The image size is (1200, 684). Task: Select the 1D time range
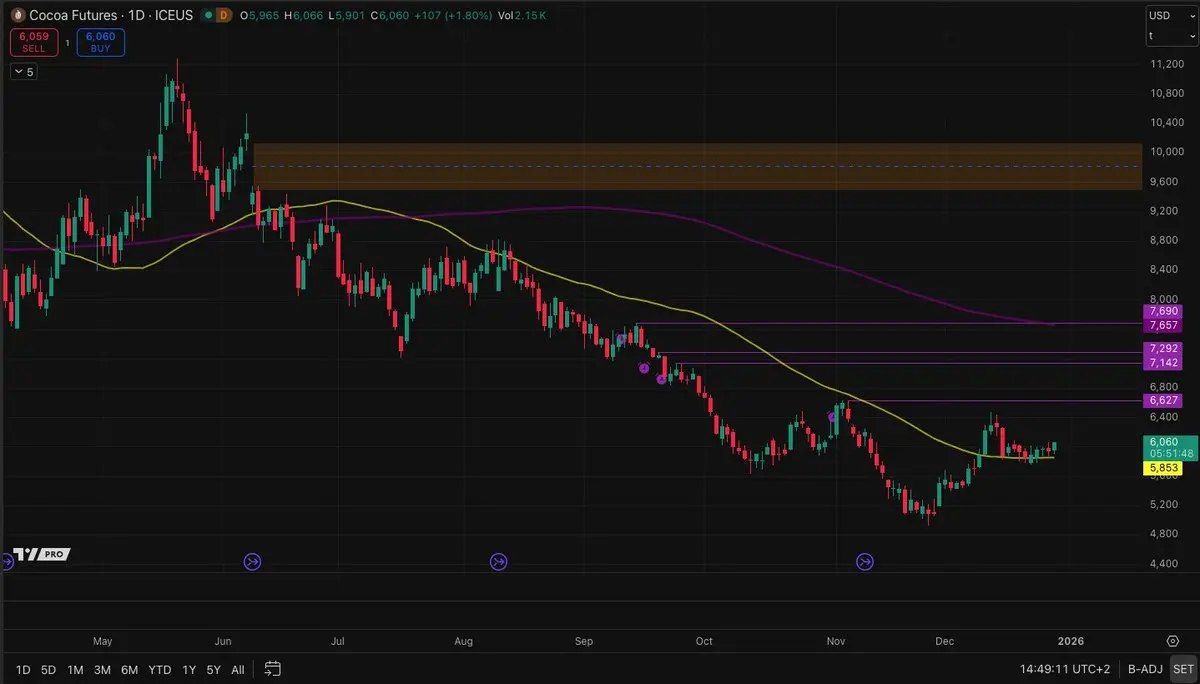tap(23, 669)
